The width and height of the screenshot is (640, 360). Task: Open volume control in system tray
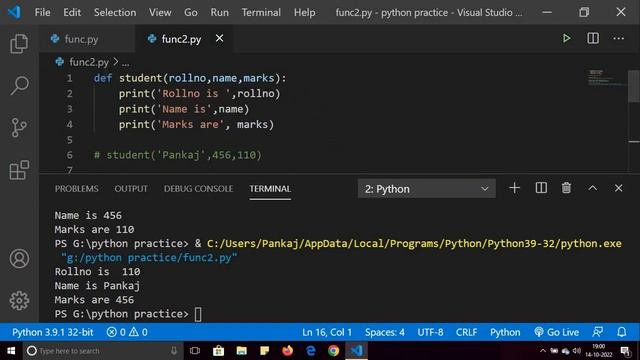tap(576, 351)
